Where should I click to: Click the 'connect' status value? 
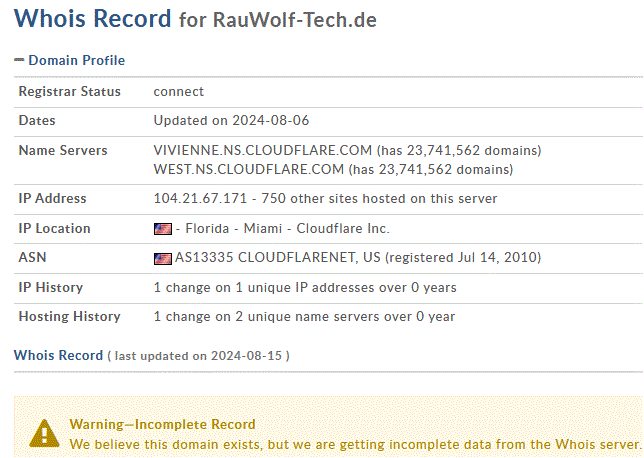coord(178,91)
